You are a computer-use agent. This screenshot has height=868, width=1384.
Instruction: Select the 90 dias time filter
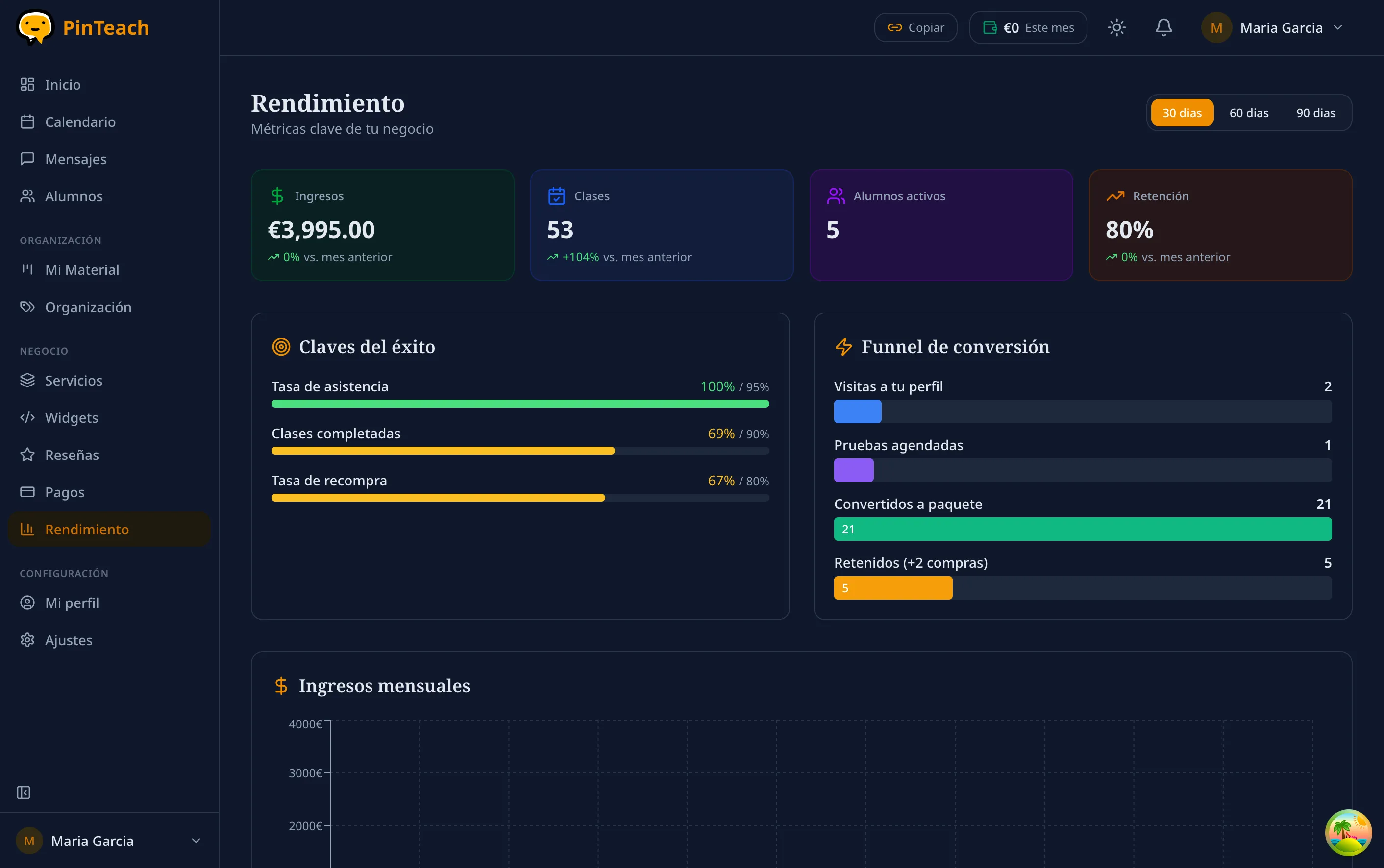[1316, 113]
